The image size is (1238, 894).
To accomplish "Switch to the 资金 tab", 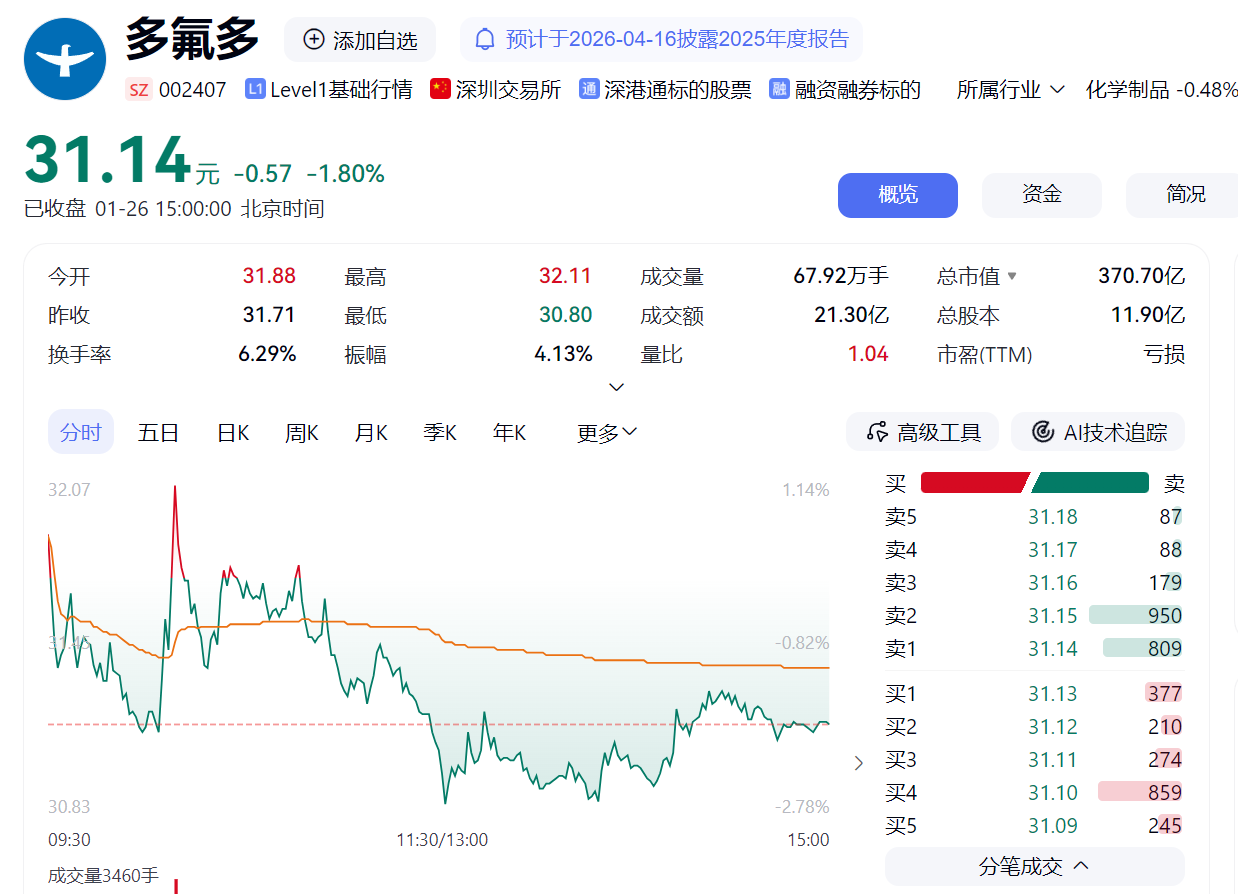I will pyautogui.click(x=1042, y=195).
